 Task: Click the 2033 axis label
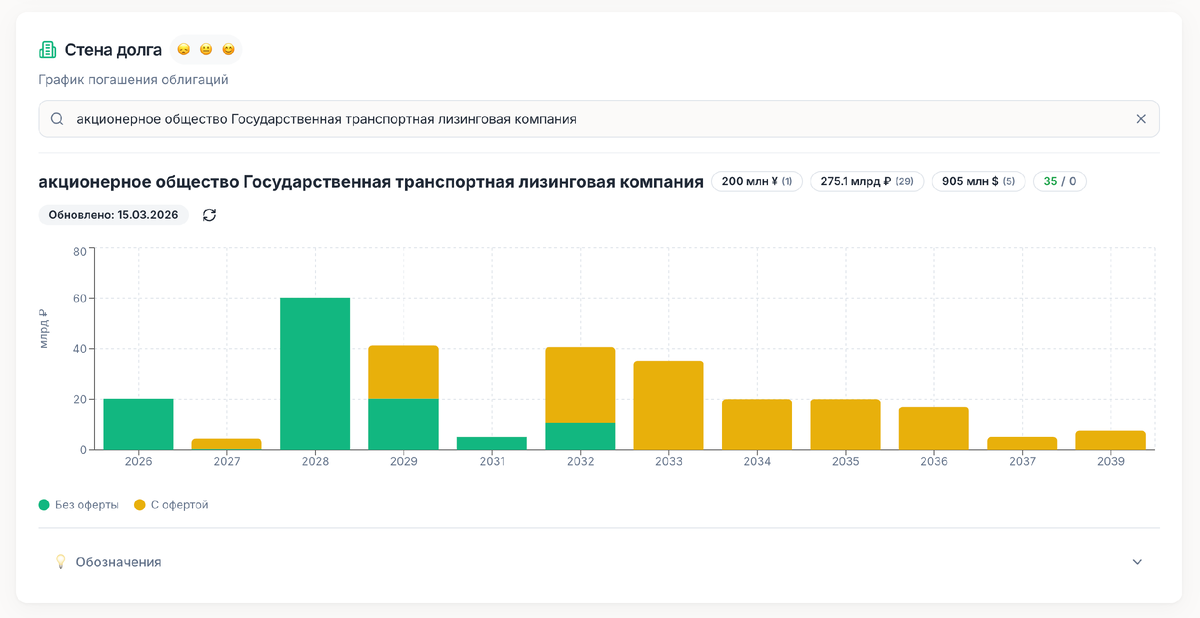click(669, 462)
